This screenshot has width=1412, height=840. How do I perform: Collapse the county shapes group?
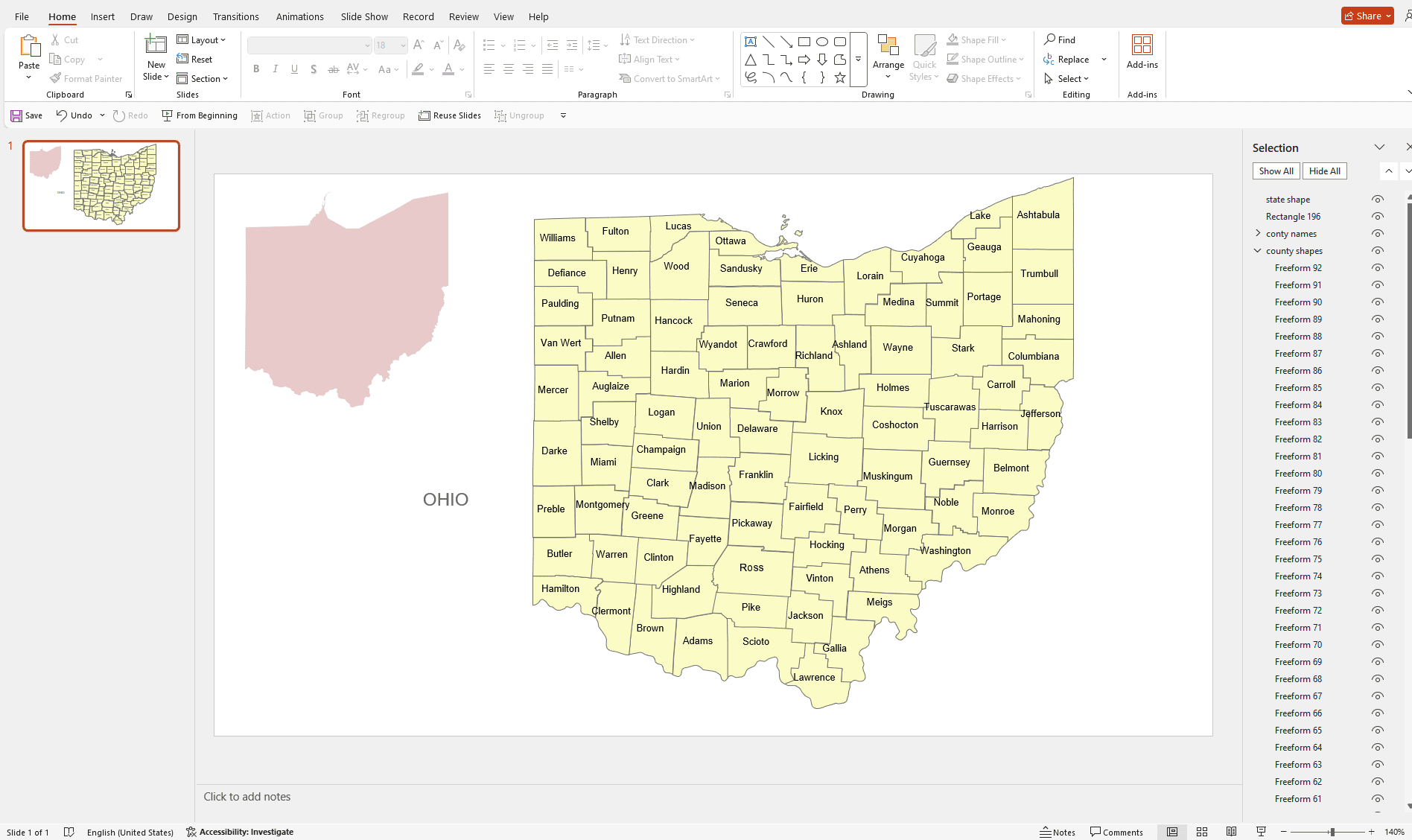click(x=1259, y=251)
